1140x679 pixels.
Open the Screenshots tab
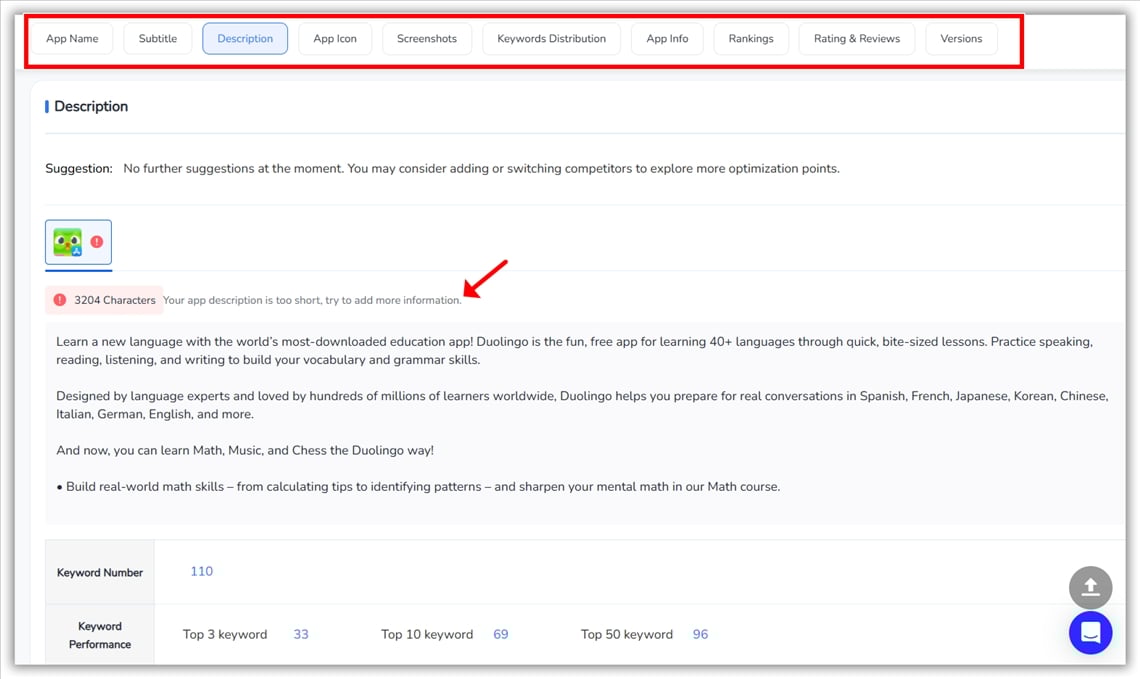click(x=427, y=39)
